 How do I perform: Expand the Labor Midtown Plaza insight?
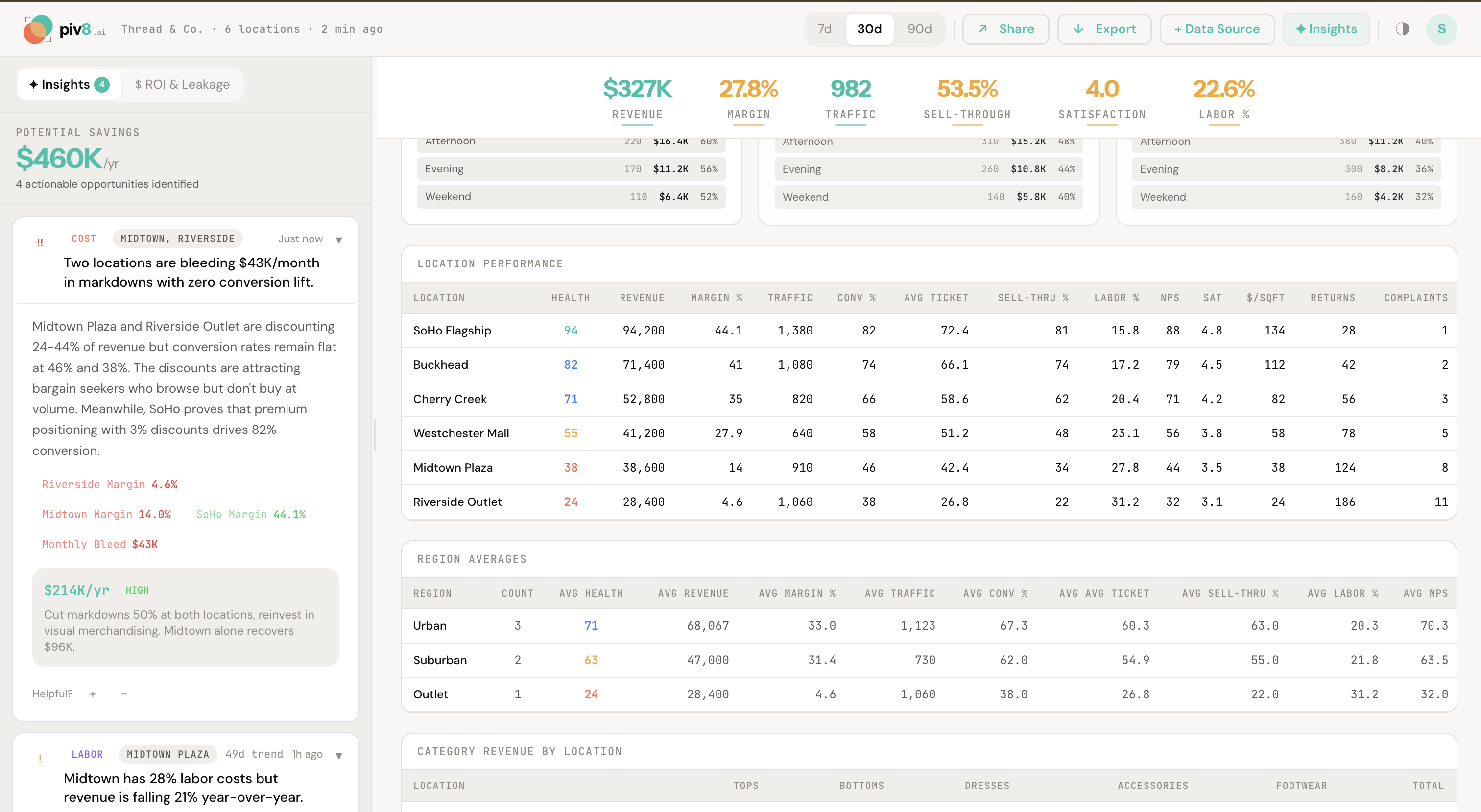tap(338, 755)
